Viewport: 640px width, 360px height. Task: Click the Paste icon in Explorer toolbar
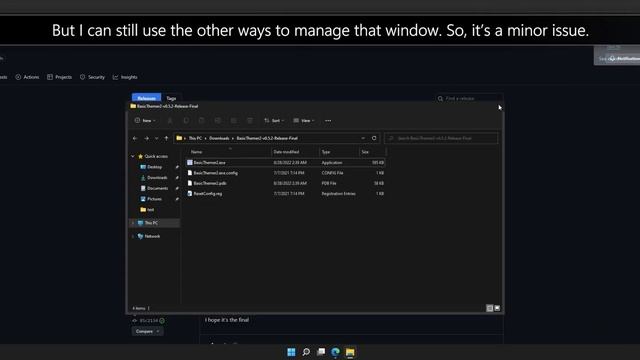(x=202, y=120)
